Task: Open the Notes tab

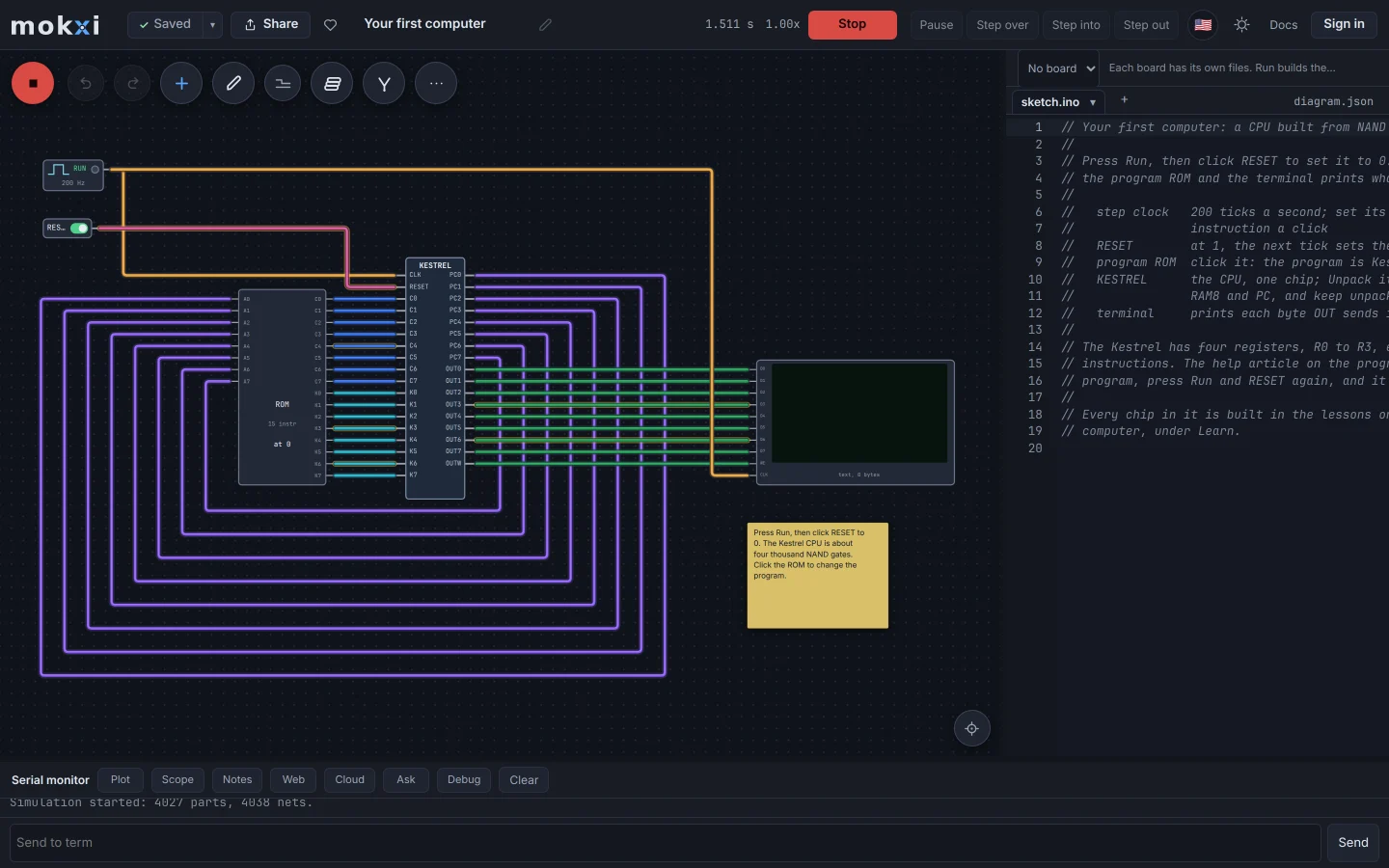Action: [237, 780]
